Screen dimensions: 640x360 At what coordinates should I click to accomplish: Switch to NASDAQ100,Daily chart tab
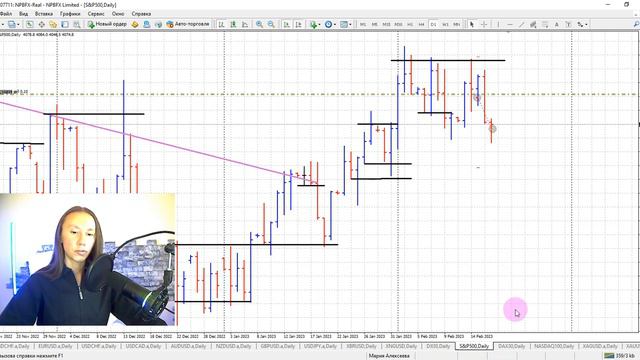554,346
